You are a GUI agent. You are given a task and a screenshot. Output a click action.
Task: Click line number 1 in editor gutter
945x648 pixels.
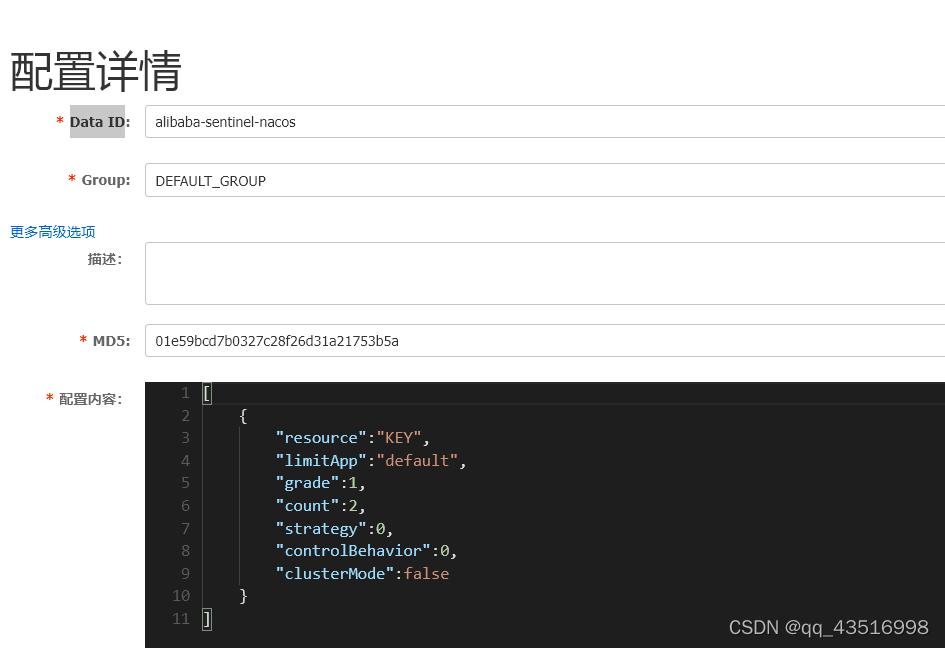(186, 393)
